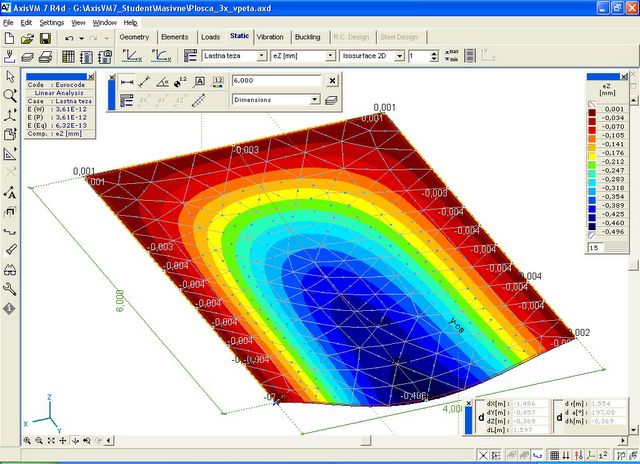Open the Zoom tool flyout arrow
This screenshot has height=464, width=640.
[16, 91]
